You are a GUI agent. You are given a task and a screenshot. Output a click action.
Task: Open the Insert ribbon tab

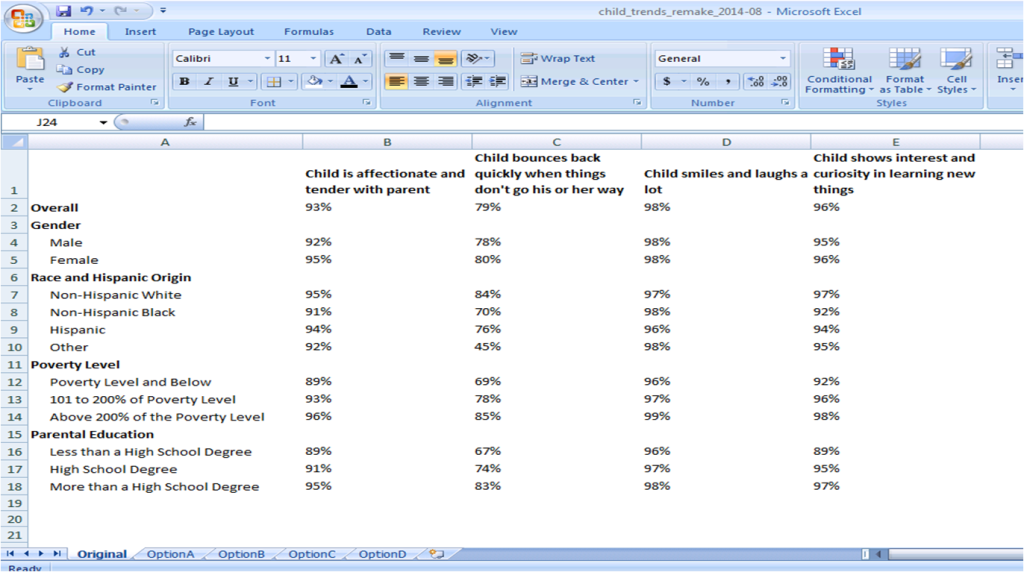[140, 31]
